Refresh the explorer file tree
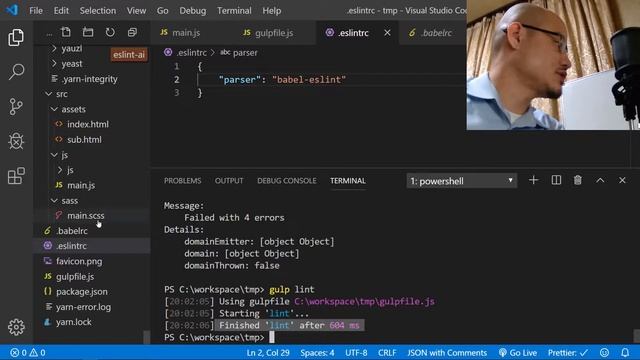The height and width of the screenshot is (360, 640). point(110,32)
